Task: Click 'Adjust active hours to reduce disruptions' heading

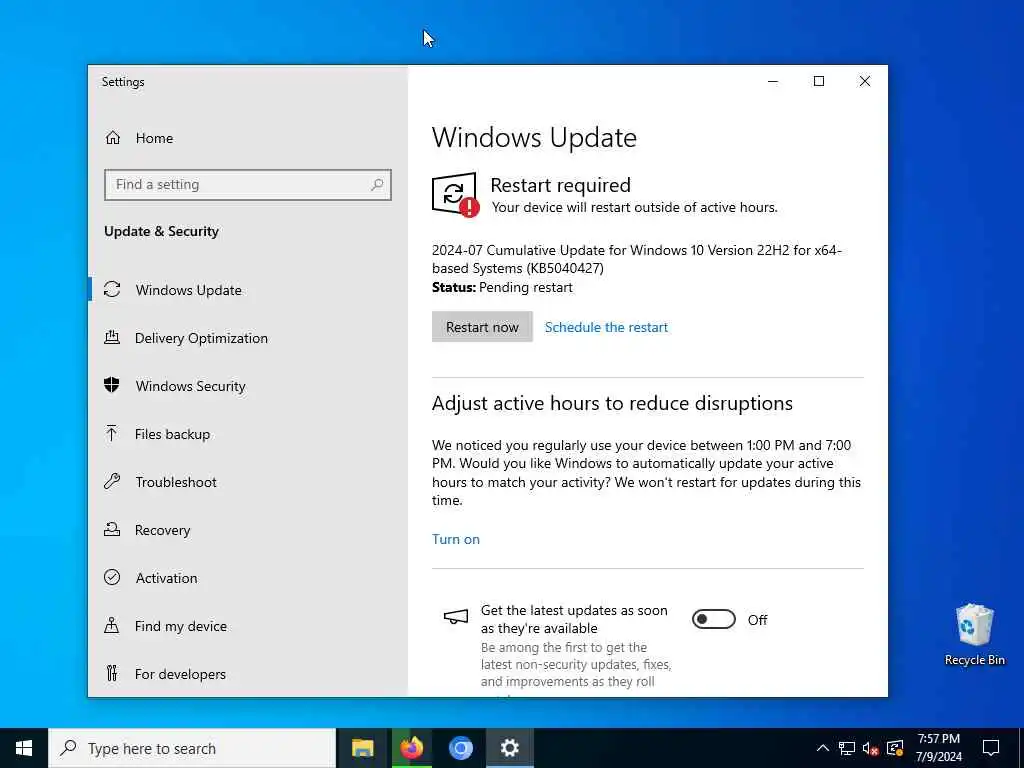Action: click(612, 404)
